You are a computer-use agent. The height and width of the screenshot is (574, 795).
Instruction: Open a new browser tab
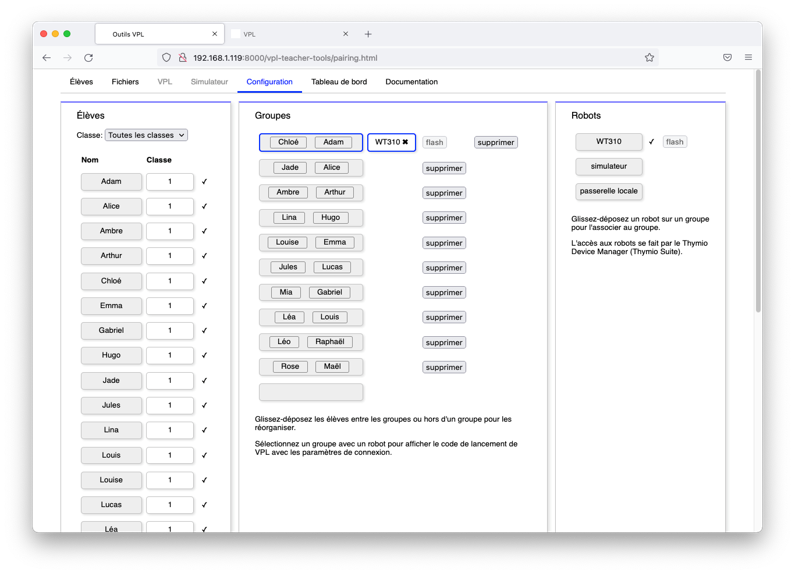[368, 34]
